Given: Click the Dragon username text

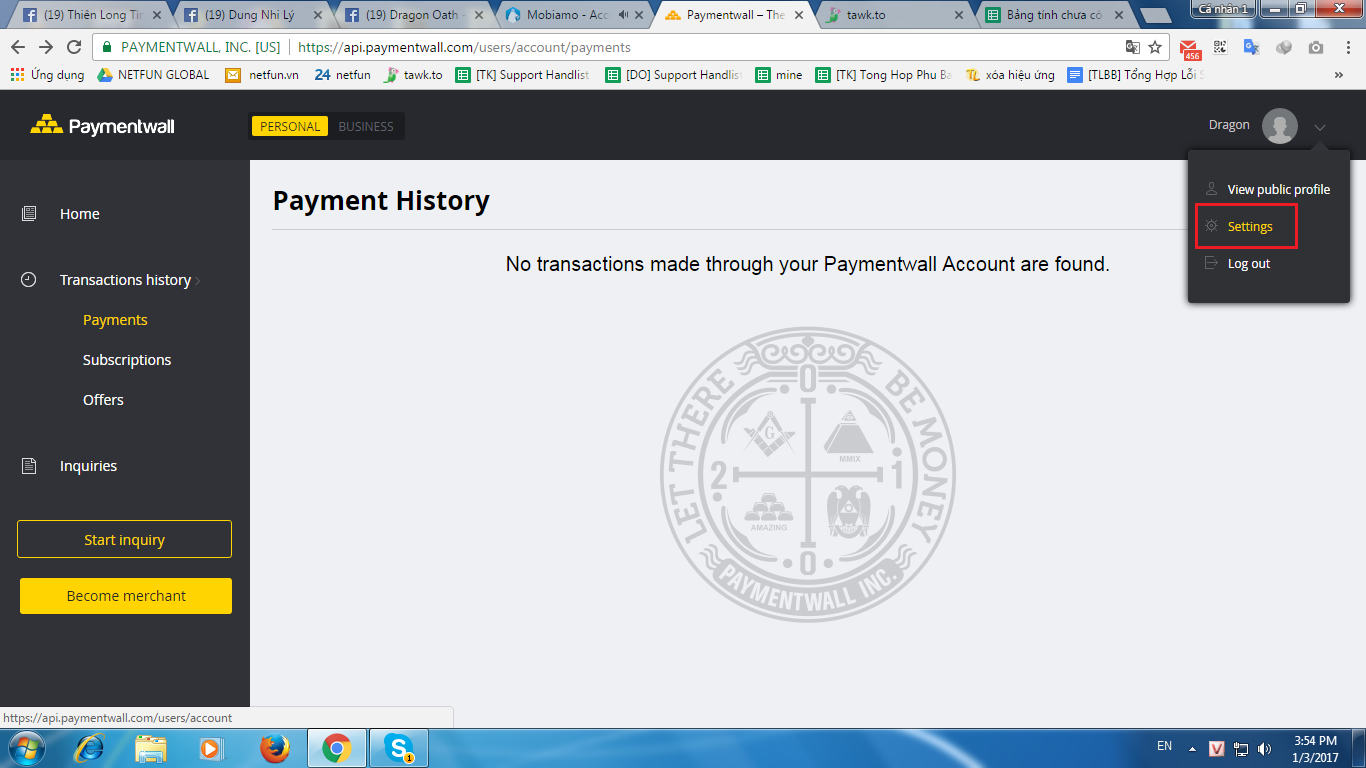Looking at the screenshot, I should [1229, 125].
